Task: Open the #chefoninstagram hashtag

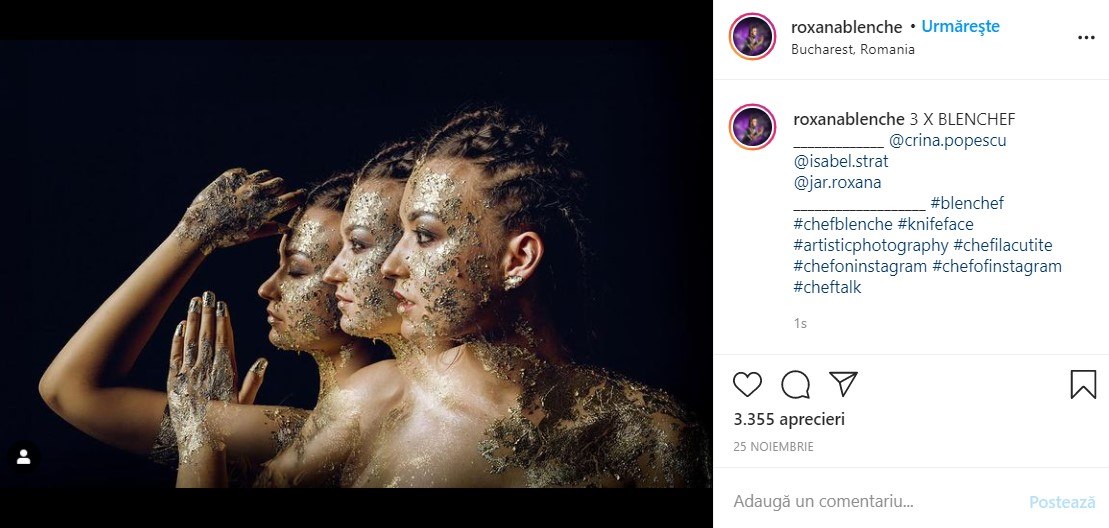Action: coord(860,266)
